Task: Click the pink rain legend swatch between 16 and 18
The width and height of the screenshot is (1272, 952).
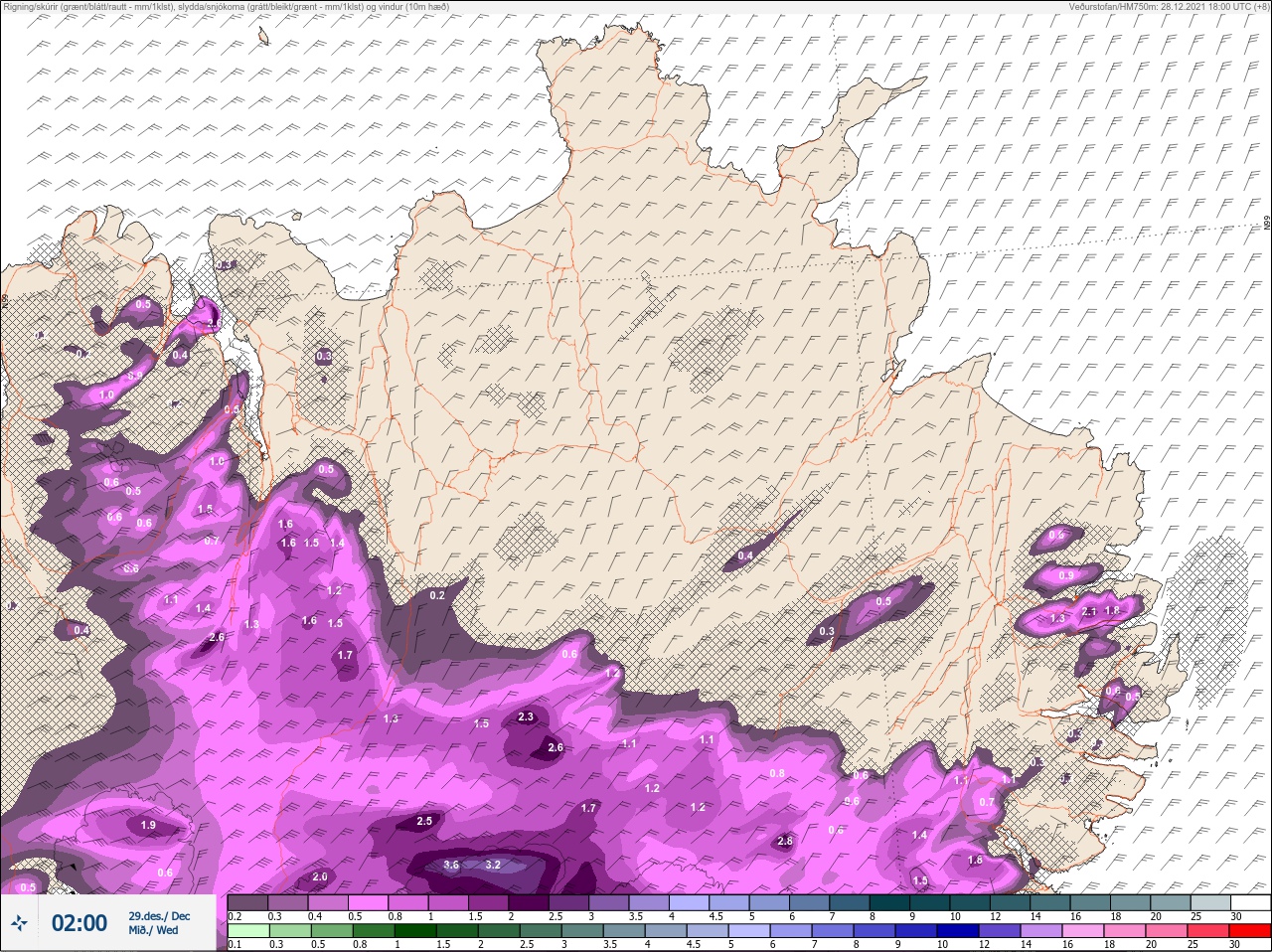Action: (x=1085, y=931)
